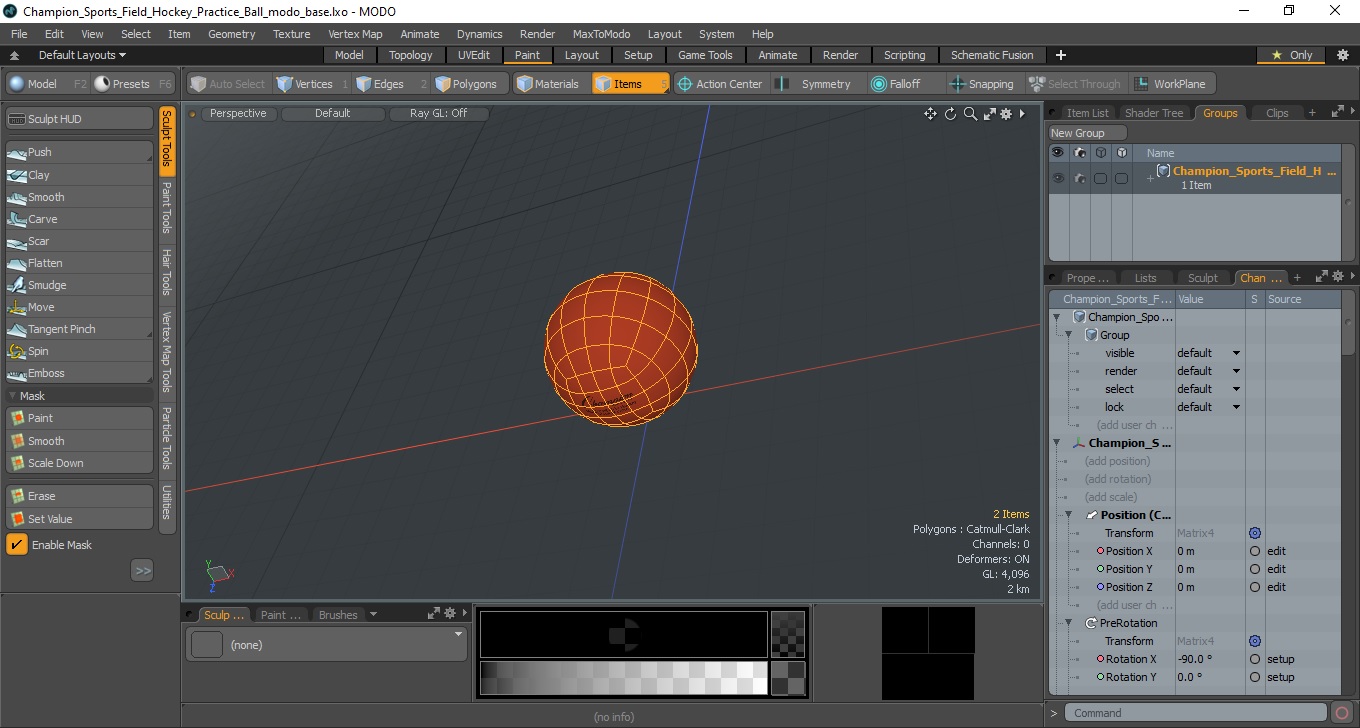Open the lock channel default dropdown
The height and width of the screenshot is (728, 1360).
(x=1209, y=407)
